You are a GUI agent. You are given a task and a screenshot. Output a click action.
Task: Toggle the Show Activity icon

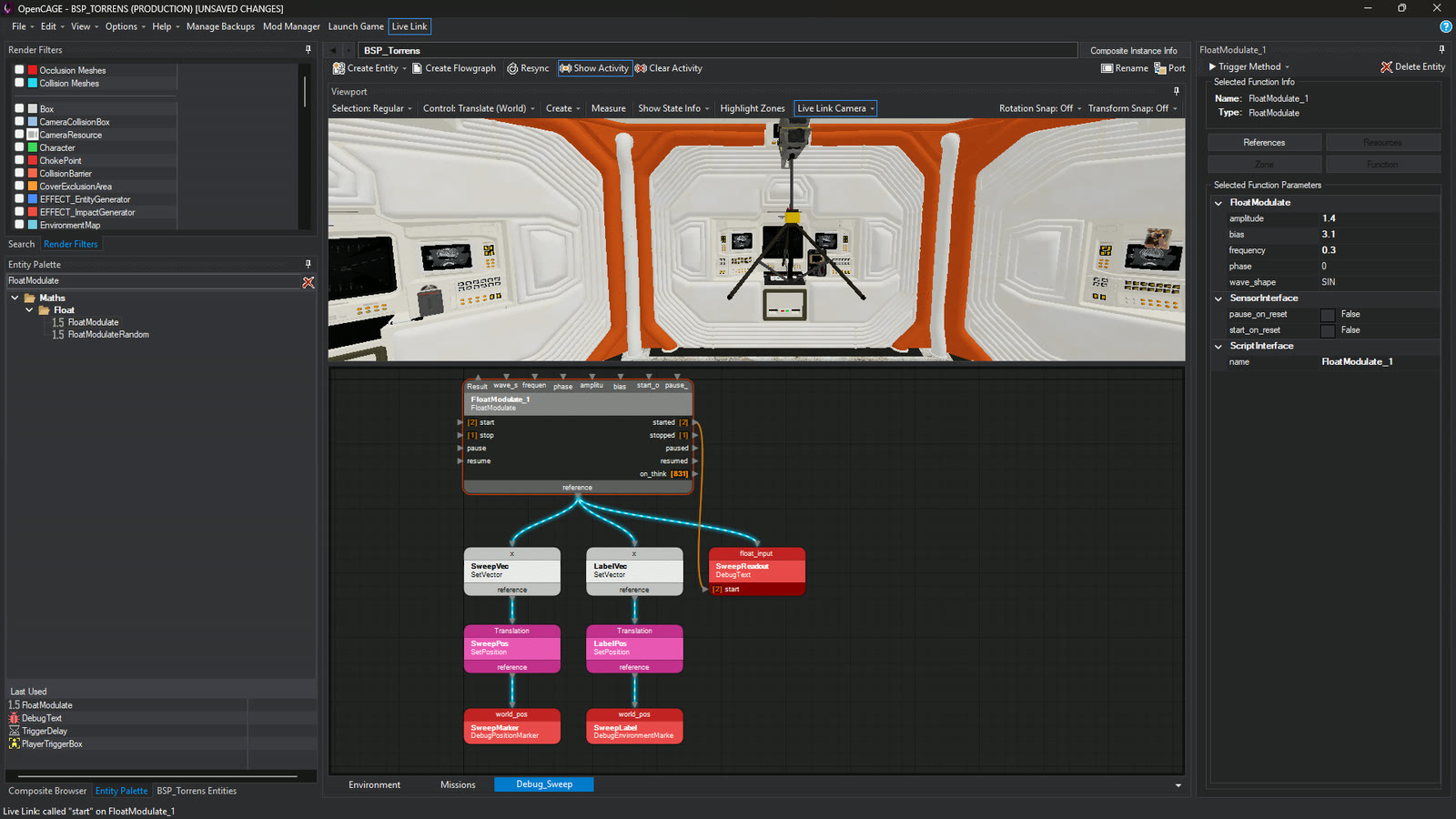pyautogui.click(x=565, y=68)
